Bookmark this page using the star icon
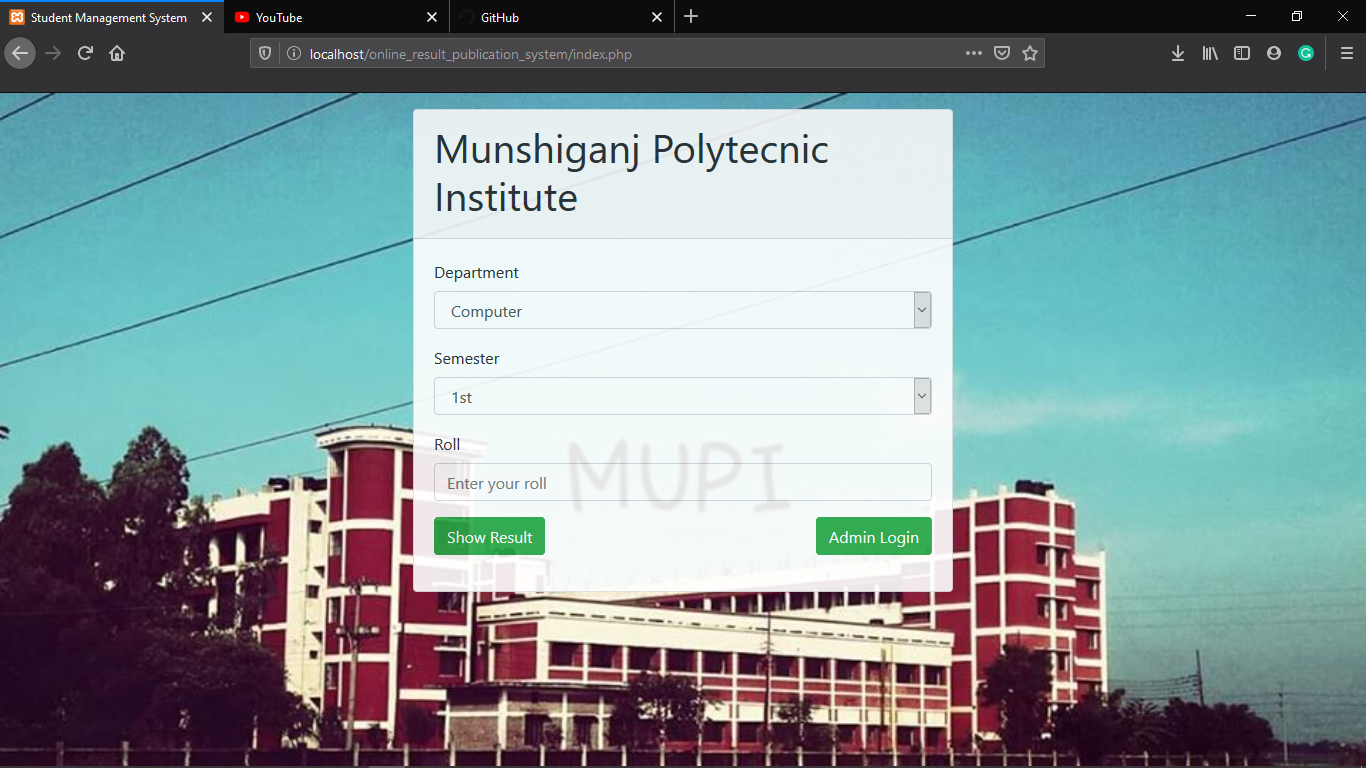Screen dimensions: 1366x768 pos(1030,53)
